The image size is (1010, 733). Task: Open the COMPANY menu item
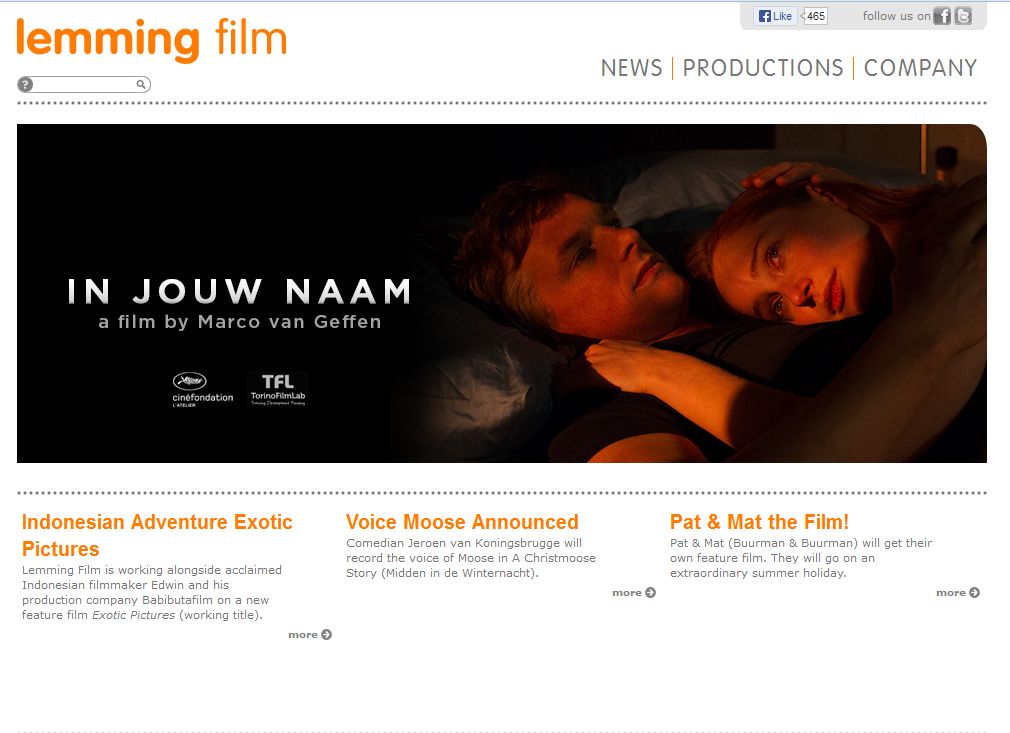920,68
